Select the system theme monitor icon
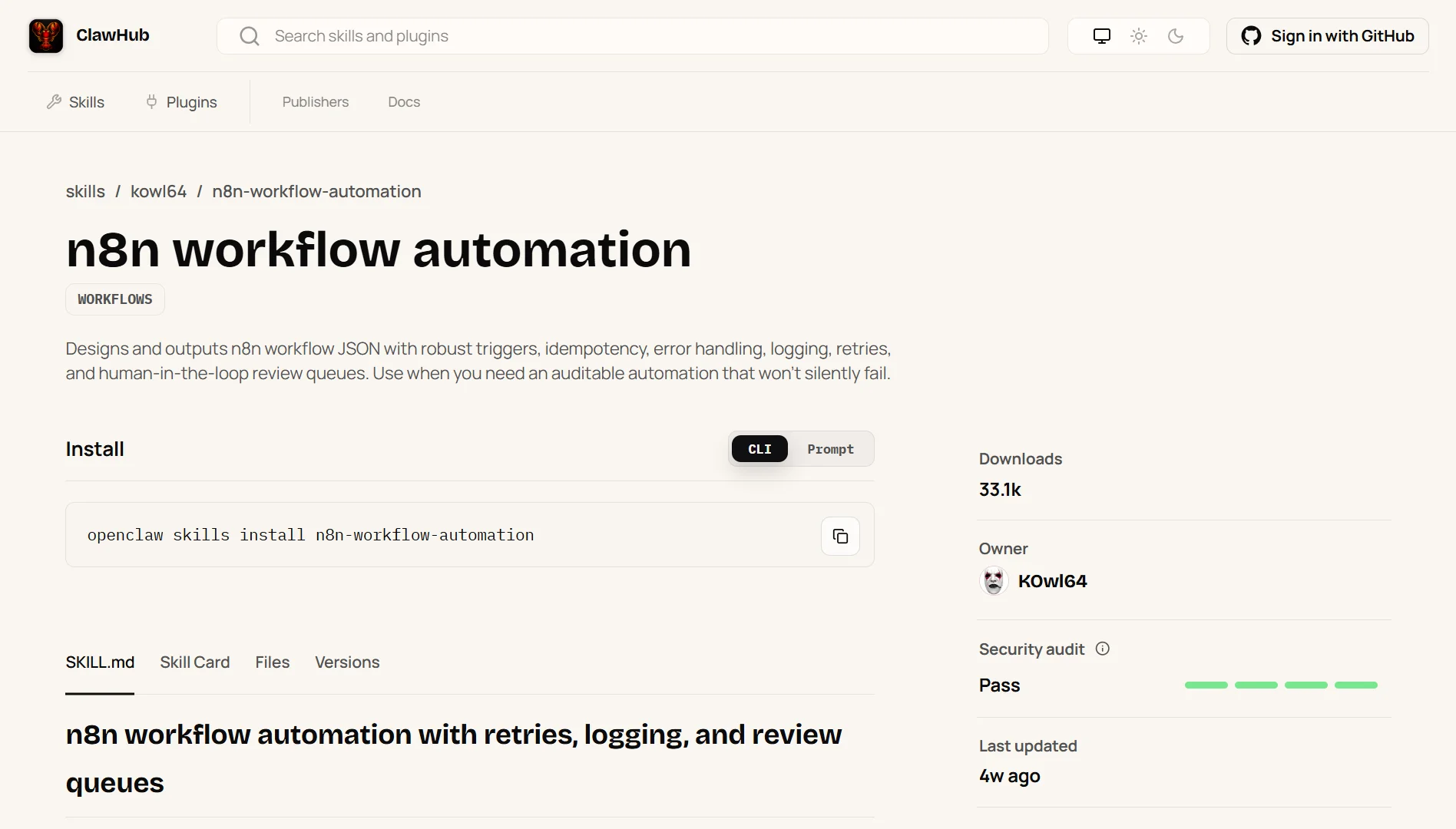1456x829 pixels. [x=1102, y=36]
